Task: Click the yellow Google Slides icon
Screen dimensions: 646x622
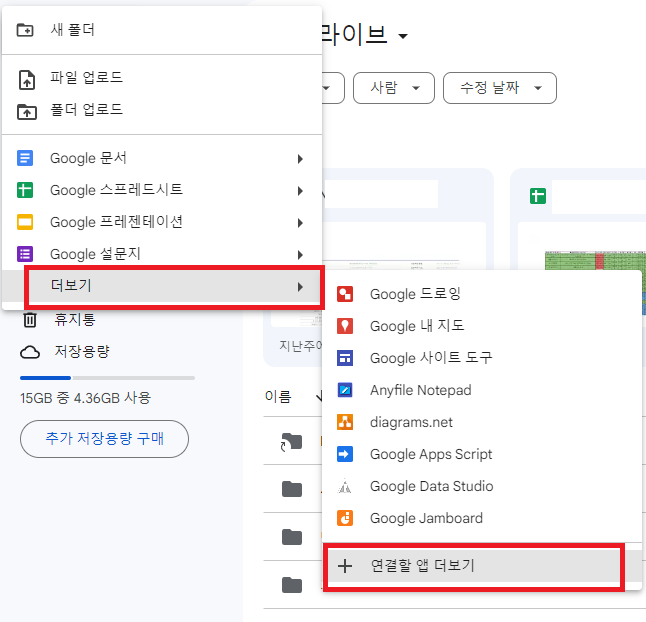Action: pos(25,222)
